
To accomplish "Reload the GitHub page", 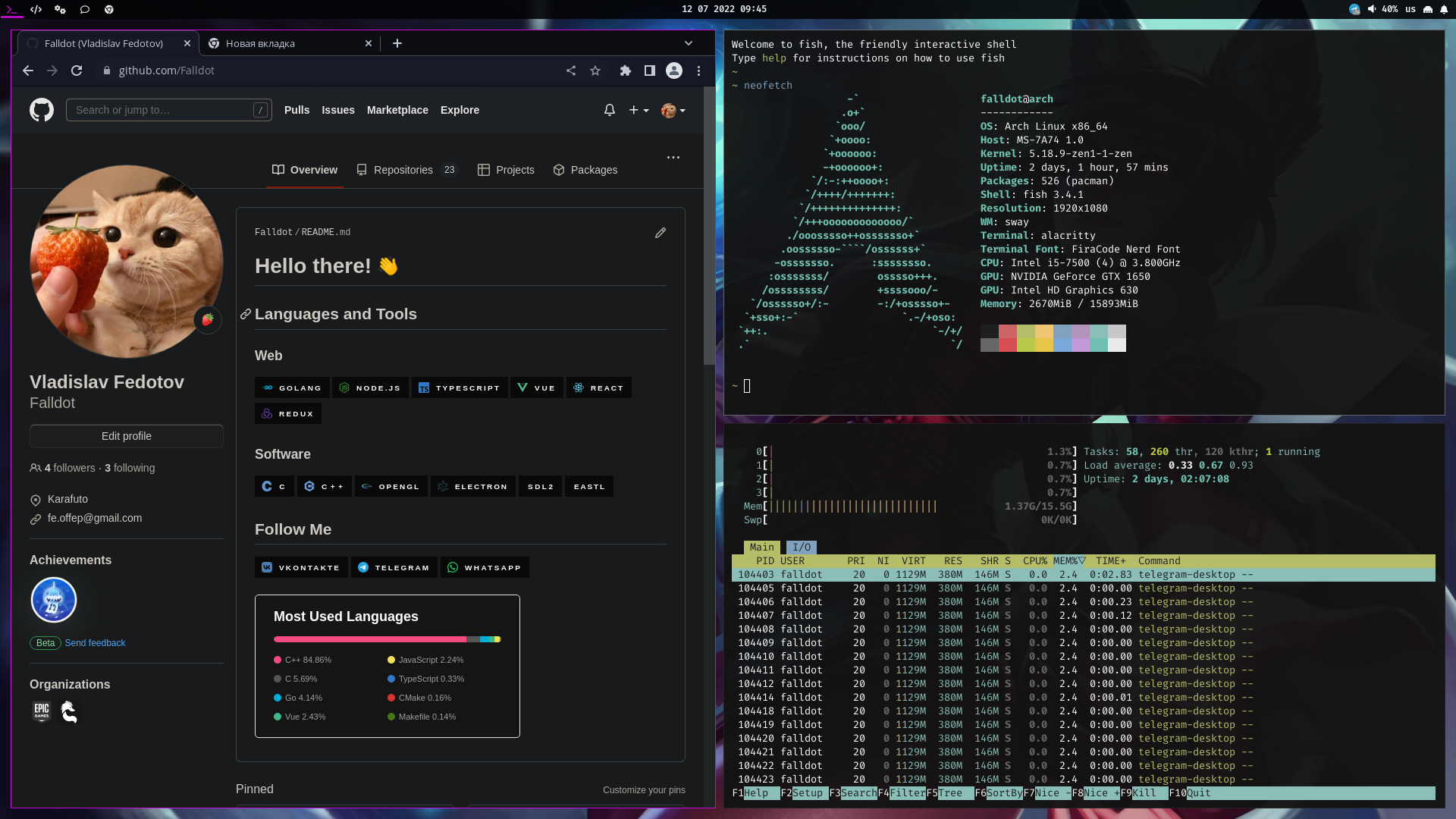I will tap(77, 71).
